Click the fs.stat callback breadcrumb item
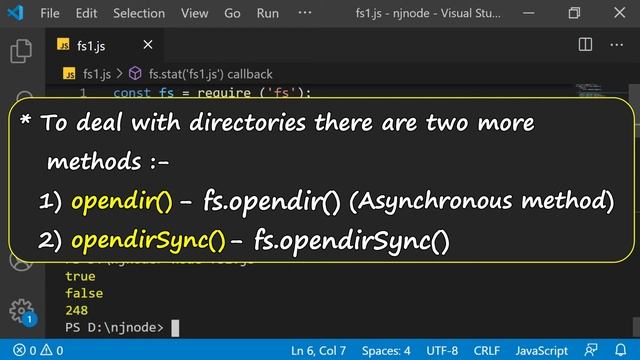Image resolution: width=640 pixels, height=360 pixels. point(210,74)
